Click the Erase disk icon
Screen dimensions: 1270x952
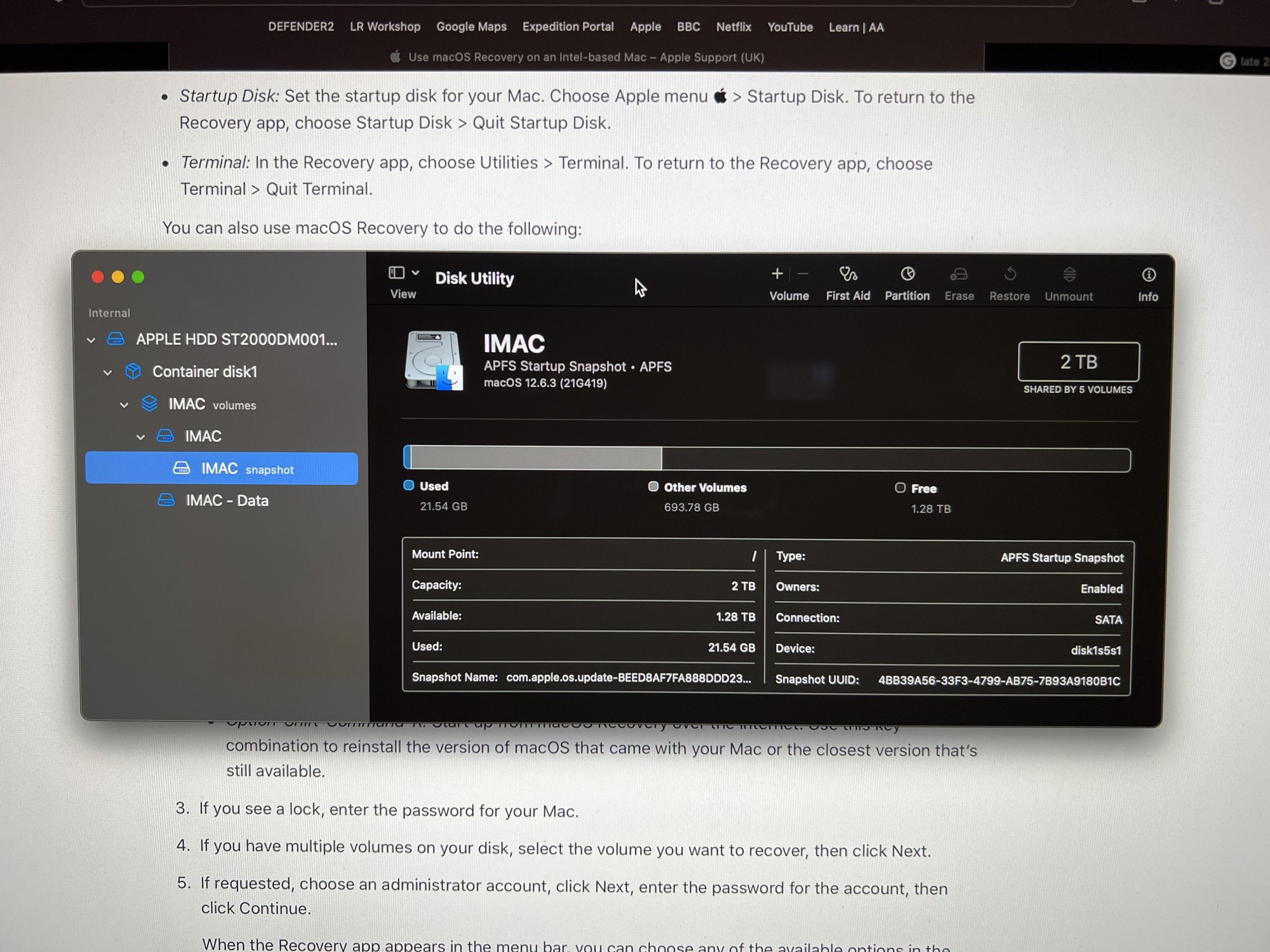click(x=958, y=275)
